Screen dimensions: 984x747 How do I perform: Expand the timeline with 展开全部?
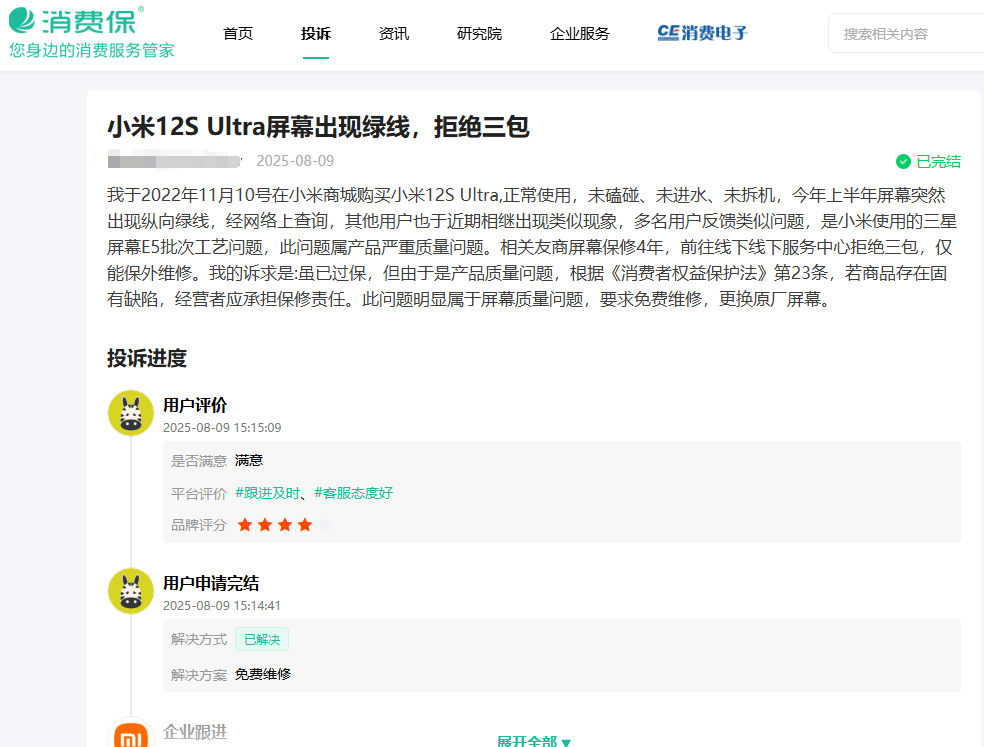(533, 741)
